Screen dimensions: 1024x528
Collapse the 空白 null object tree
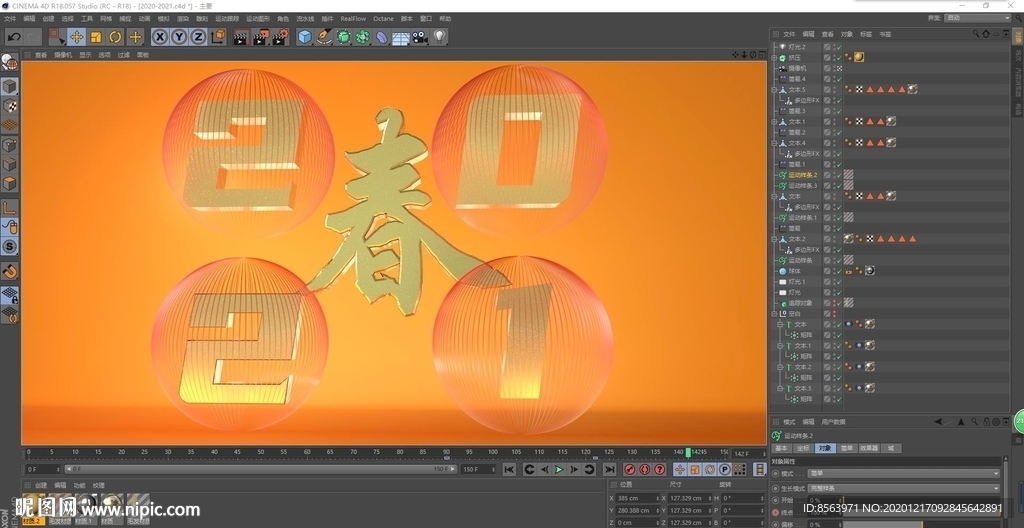774,314
